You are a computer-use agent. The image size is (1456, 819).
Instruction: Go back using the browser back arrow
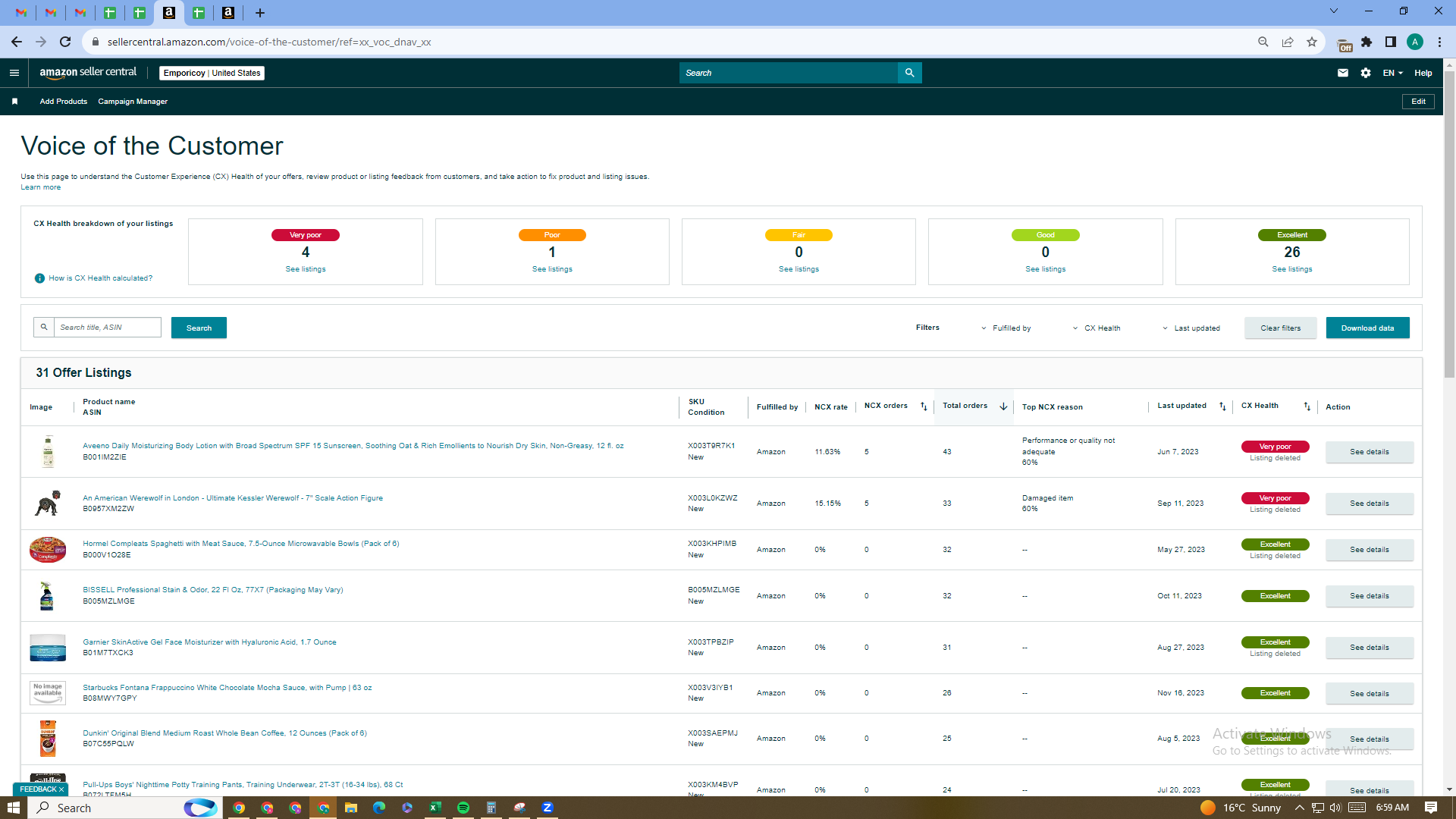pyautogui.click(x=17, y=42)
